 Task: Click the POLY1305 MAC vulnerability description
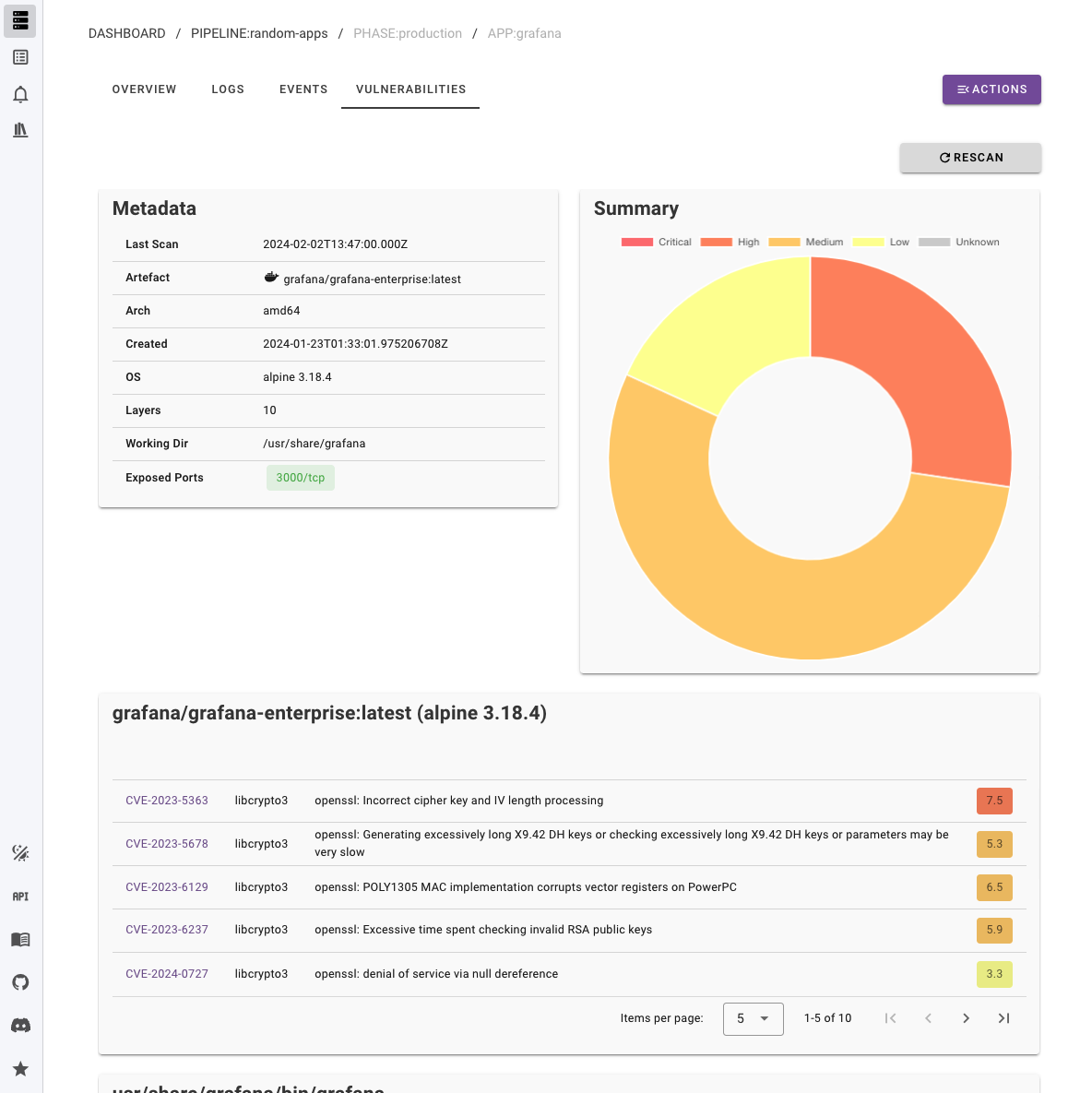tap(526, 886)
